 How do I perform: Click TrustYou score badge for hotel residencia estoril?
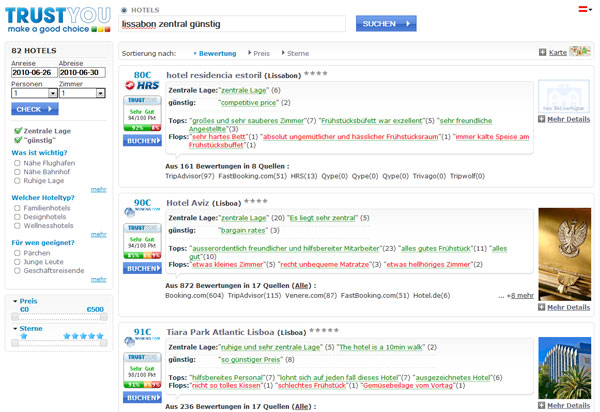tap(142, 114)
